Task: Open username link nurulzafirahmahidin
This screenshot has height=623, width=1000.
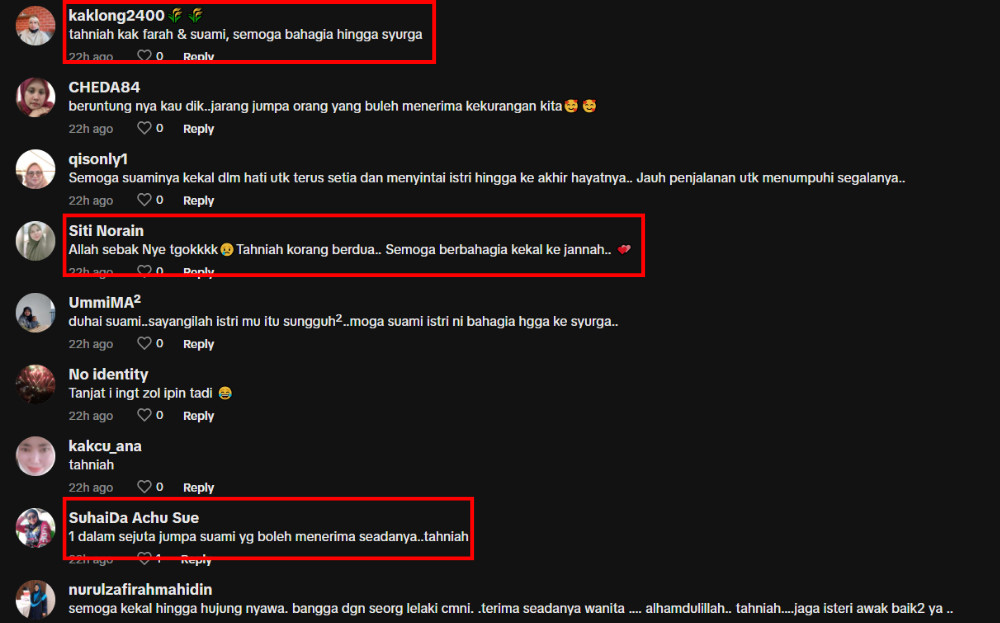Action: click(140, 589)
